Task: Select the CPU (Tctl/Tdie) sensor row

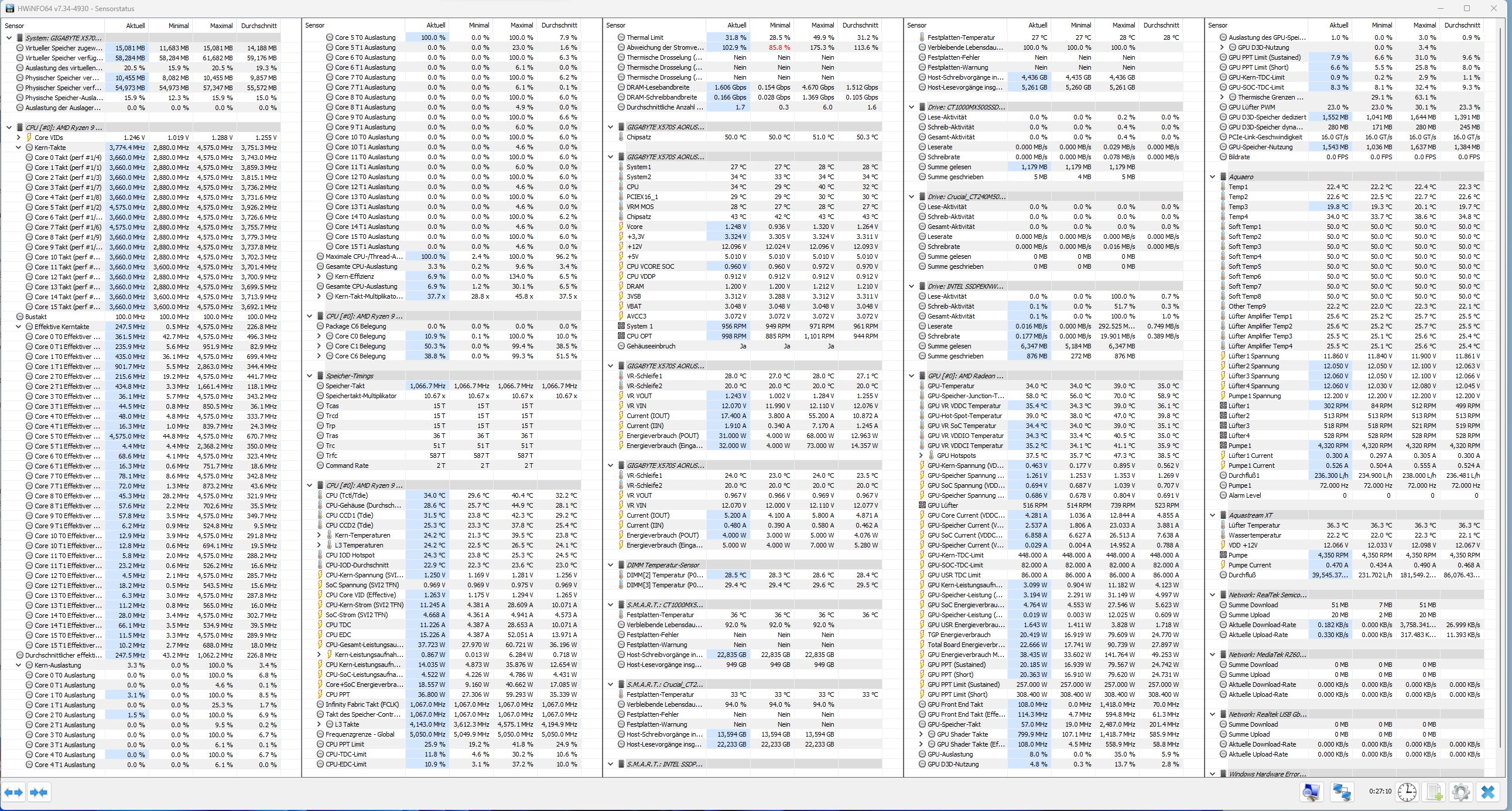Action: click(347, 495)
